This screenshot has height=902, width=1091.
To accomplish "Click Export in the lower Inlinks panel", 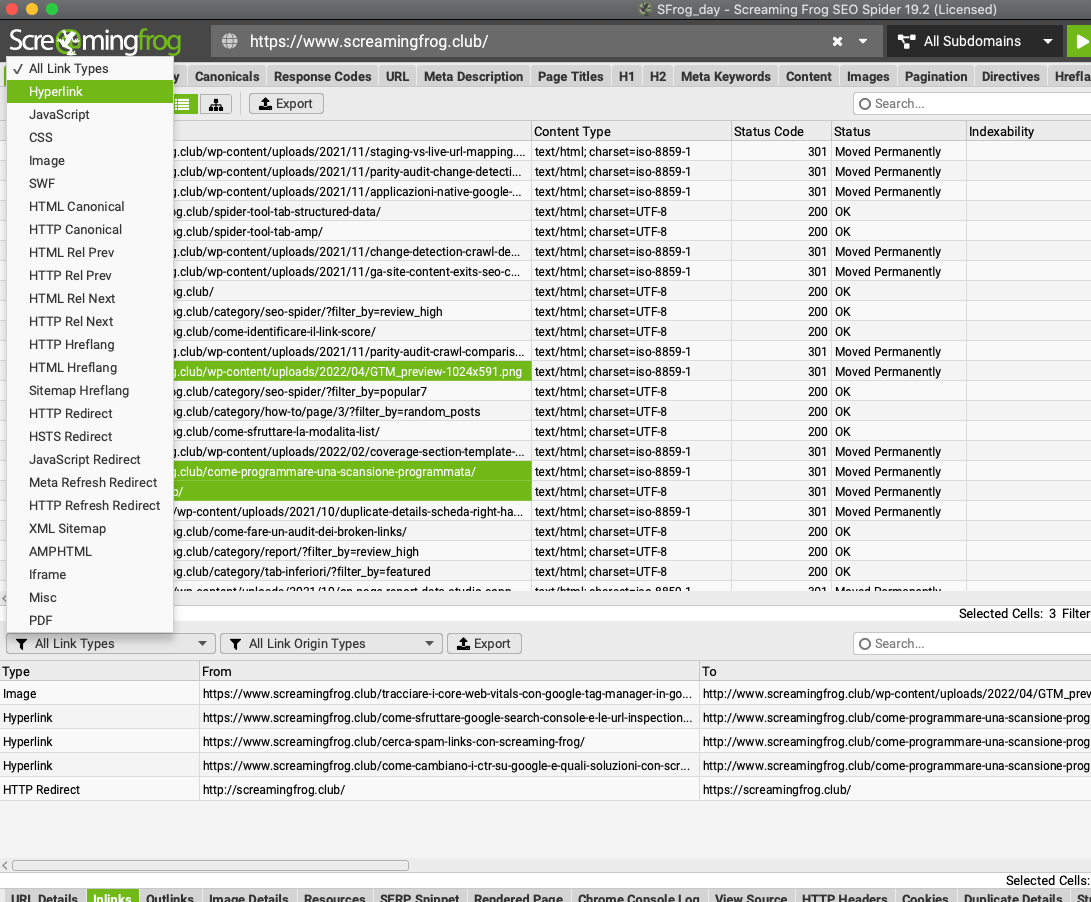I will (484, 644).
